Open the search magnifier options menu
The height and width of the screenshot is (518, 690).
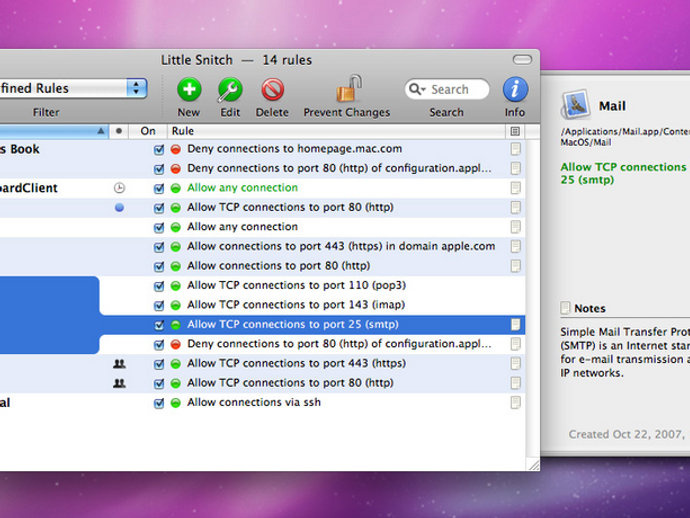417,89
